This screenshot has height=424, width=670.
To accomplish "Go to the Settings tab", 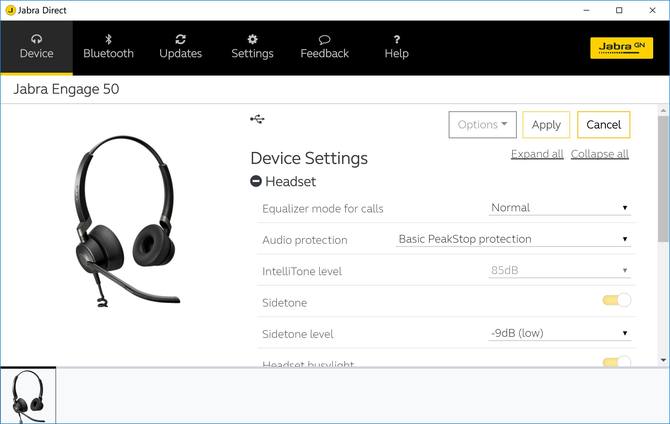I will tap(252, 47).
